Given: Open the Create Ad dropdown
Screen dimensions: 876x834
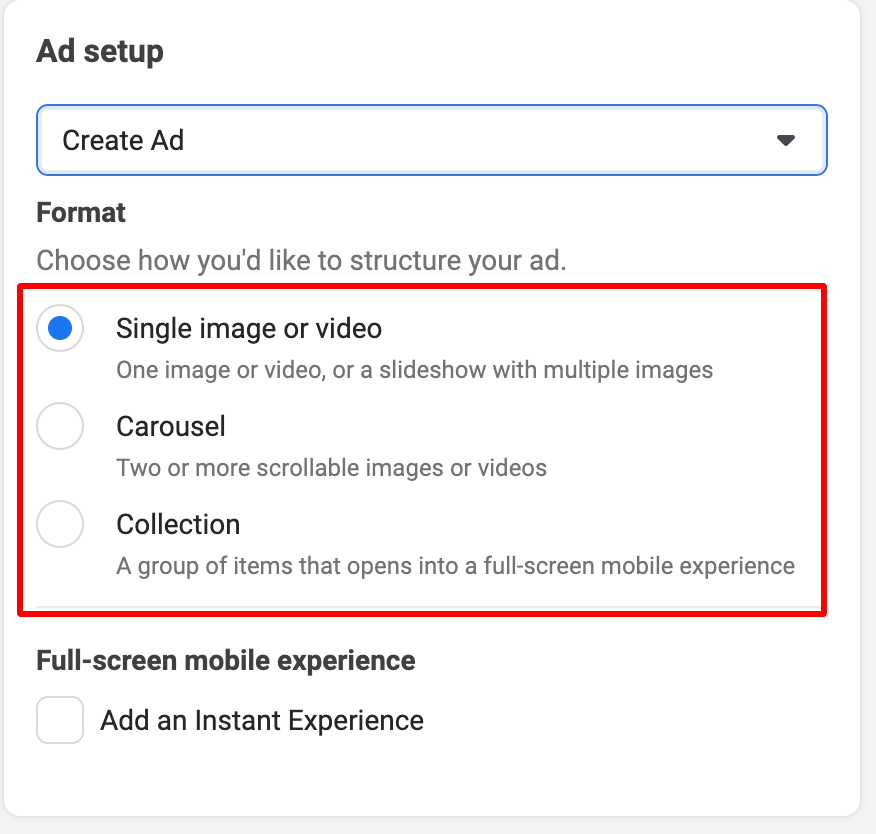Looking at the screenshot, I should [x=431, y=140].
